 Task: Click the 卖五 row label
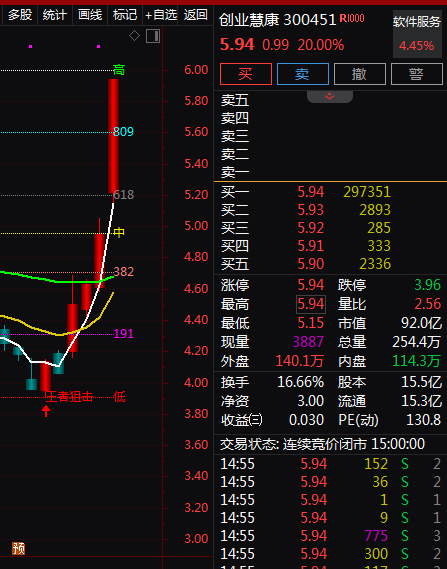coord(235,100)
